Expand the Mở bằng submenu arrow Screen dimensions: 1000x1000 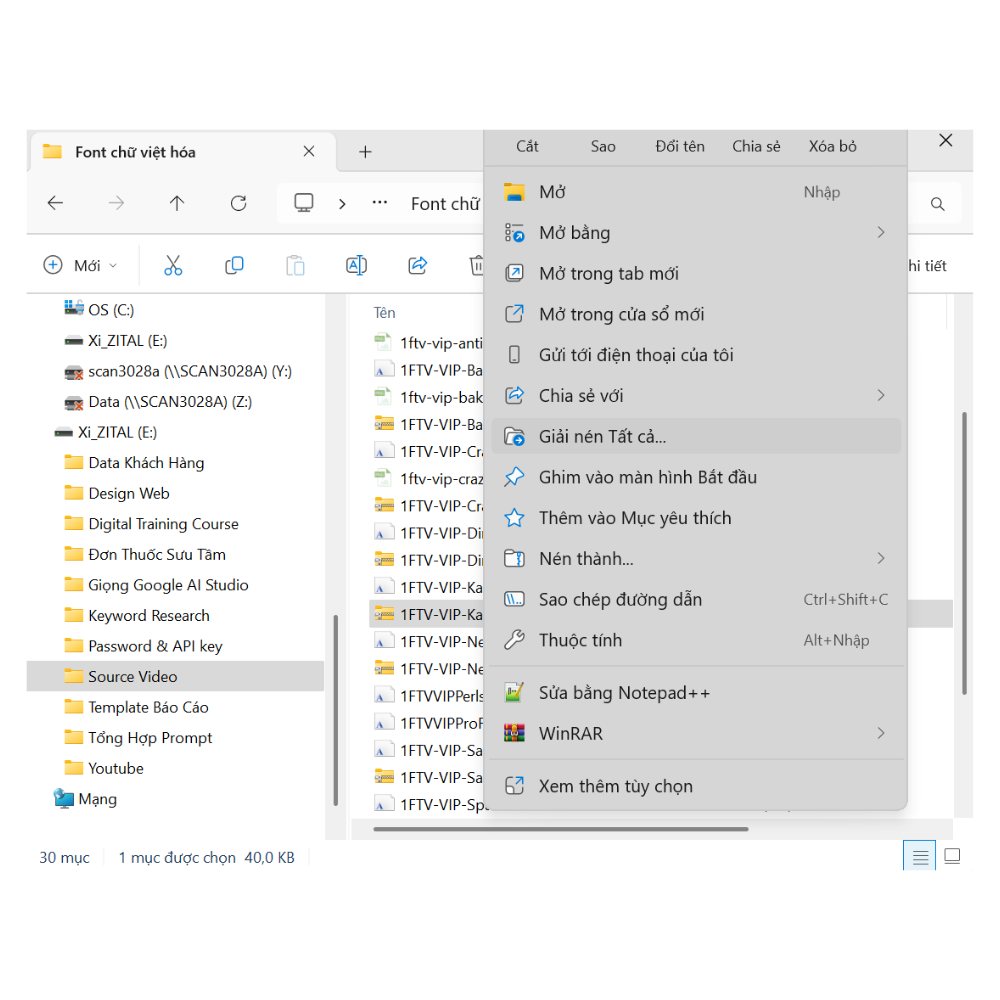[x=881, y=232]
